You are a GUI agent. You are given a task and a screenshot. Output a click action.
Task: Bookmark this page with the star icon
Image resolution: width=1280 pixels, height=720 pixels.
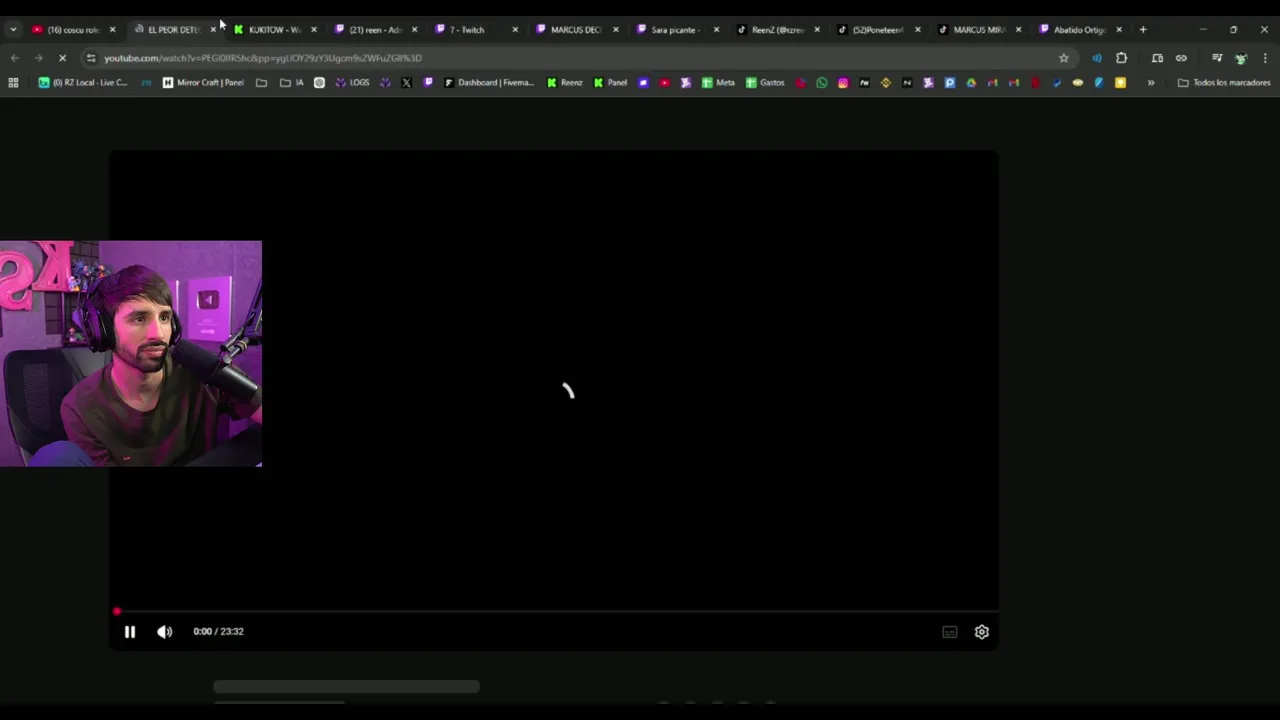point(1064,58)
